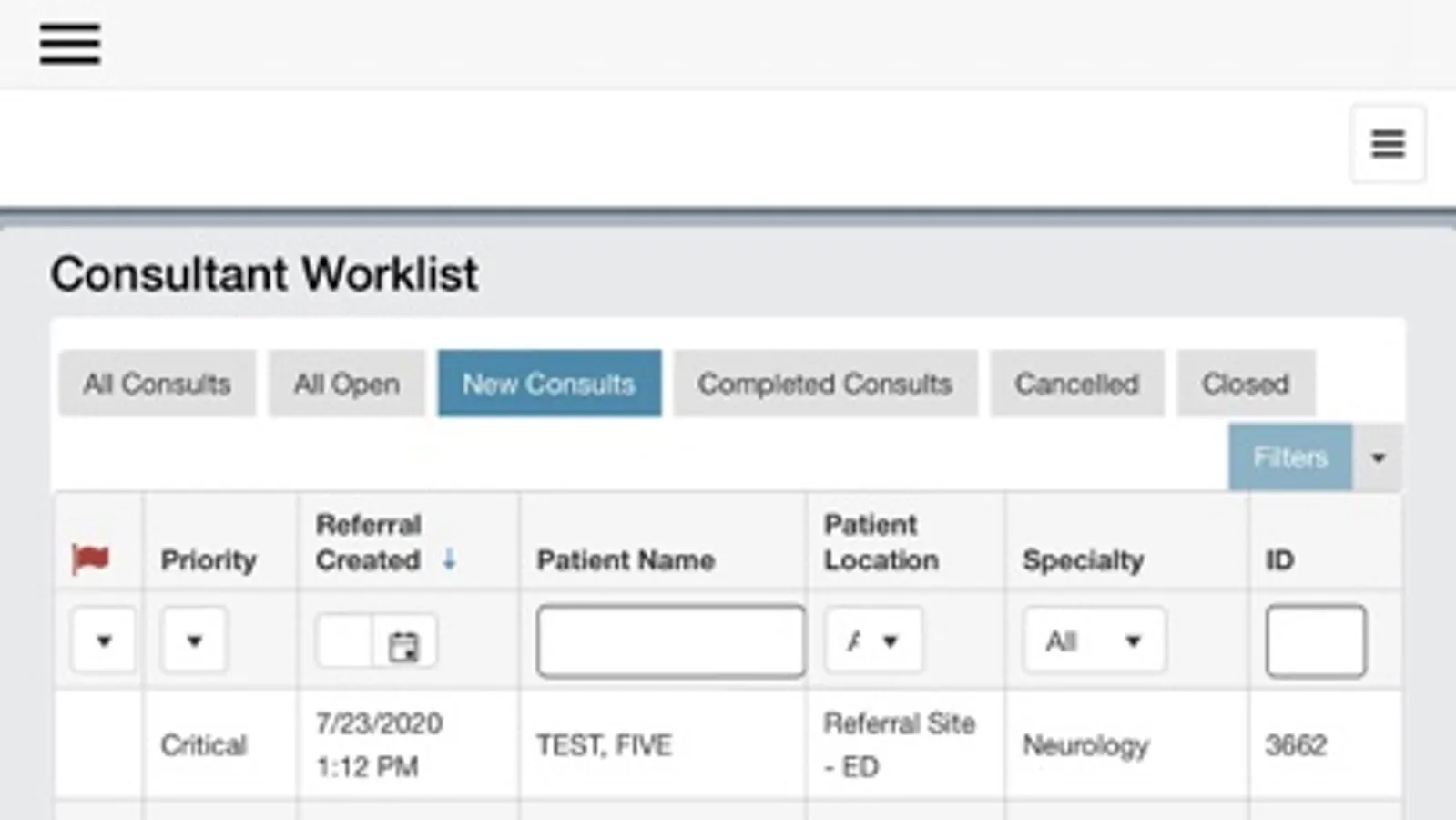1456x820 pixels.
Task: Click the blue sort arrow beside Referral Created
Action: pos(449,559)
